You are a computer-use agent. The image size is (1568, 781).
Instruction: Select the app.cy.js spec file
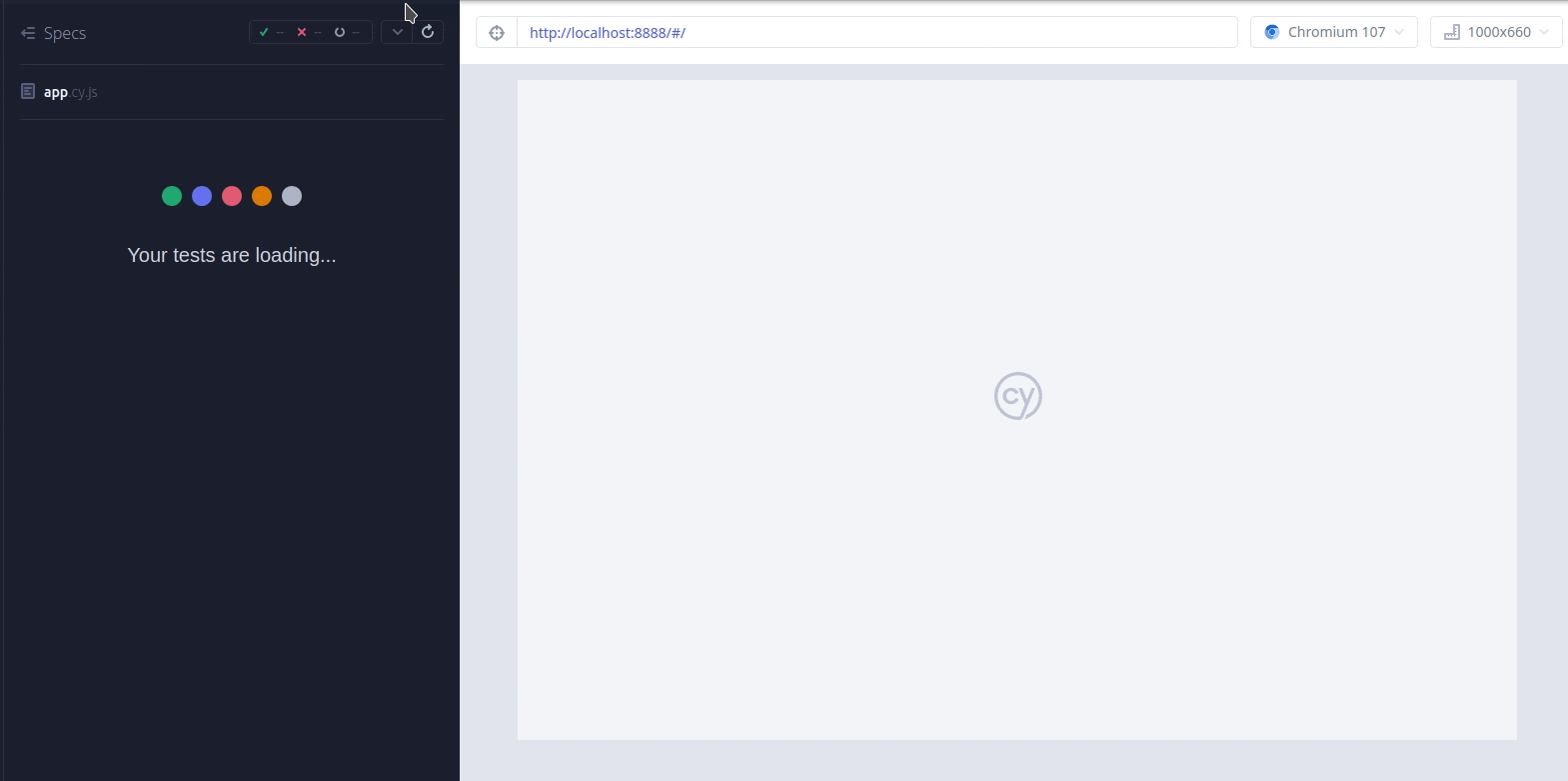point(71,92)
